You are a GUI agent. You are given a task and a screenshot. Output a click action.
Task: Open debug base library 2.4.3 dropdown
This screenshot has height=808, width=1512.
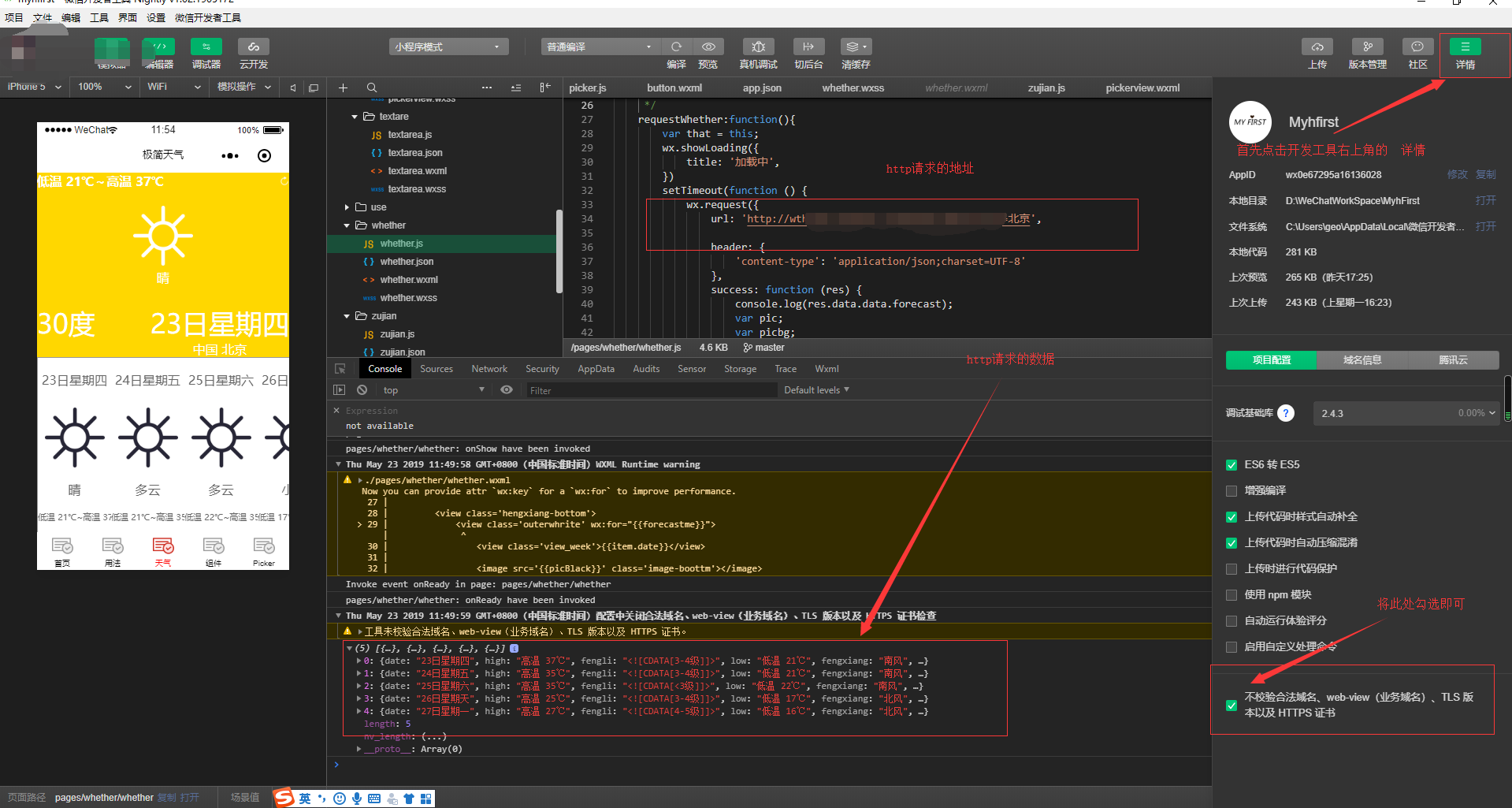tap(1406, 413)
